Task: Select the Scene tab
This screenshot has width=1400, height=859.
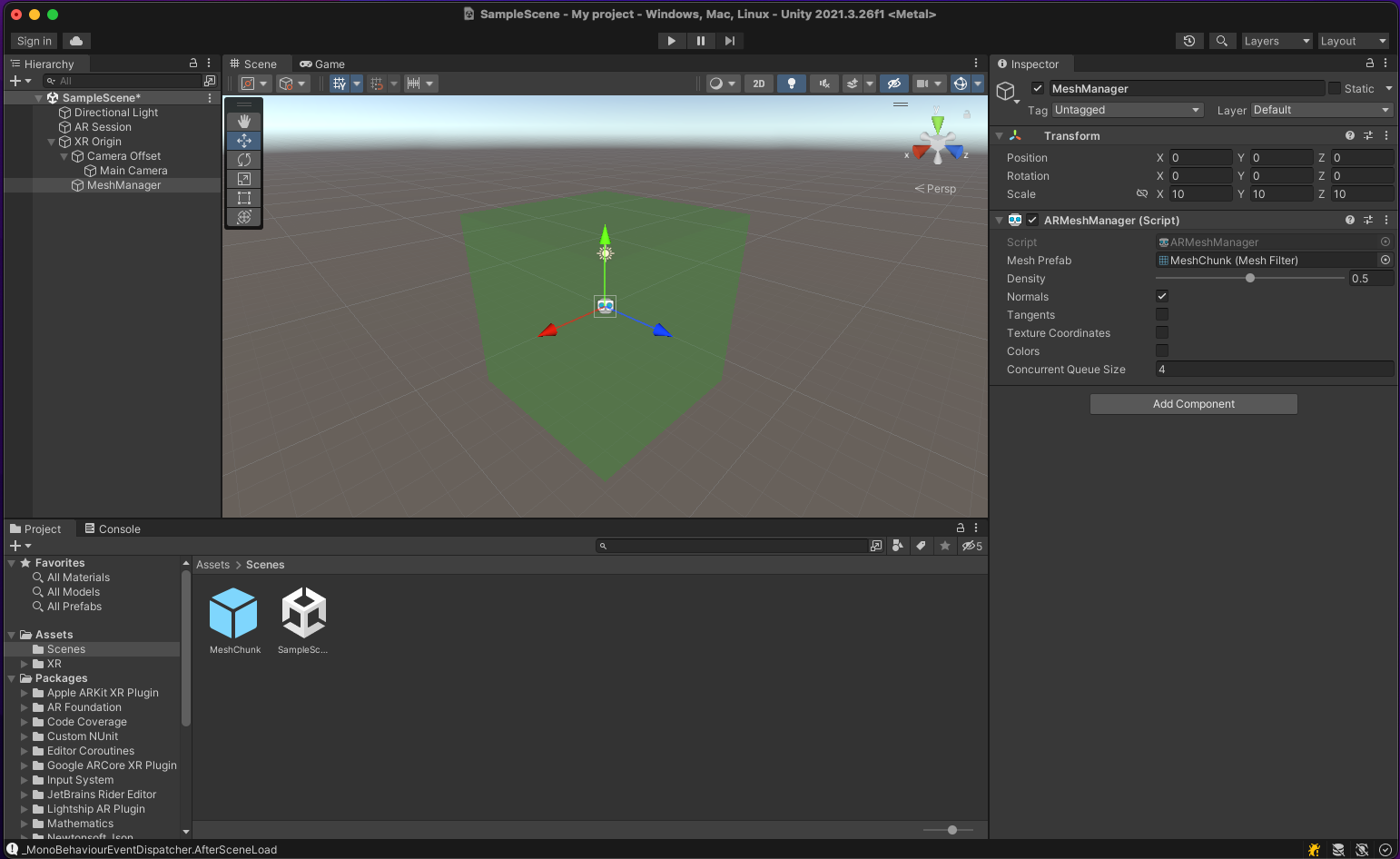Action: click(x=253, y=64)
